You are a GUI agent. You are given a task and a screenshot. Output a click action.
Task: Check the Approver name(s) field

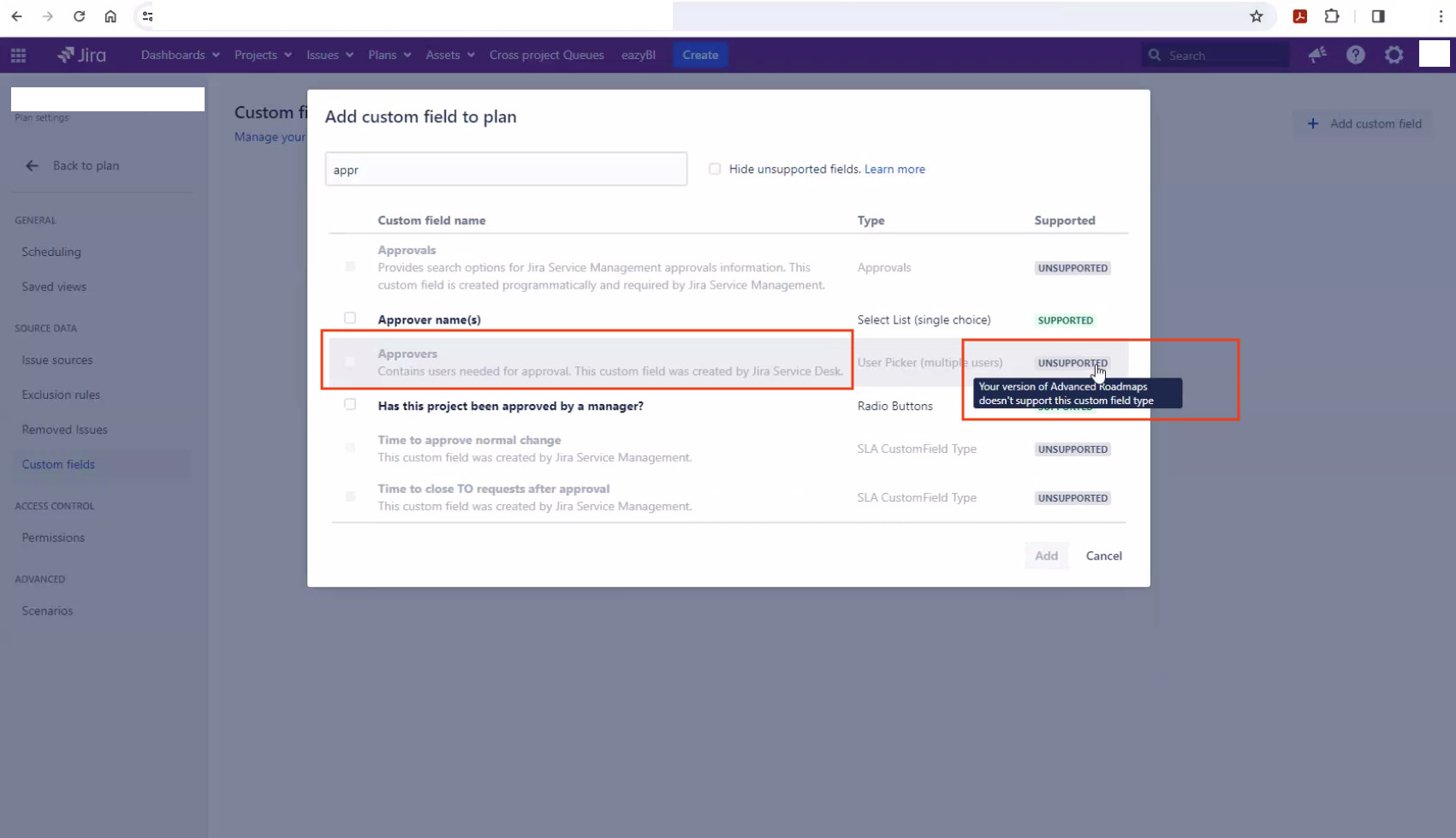350,318
